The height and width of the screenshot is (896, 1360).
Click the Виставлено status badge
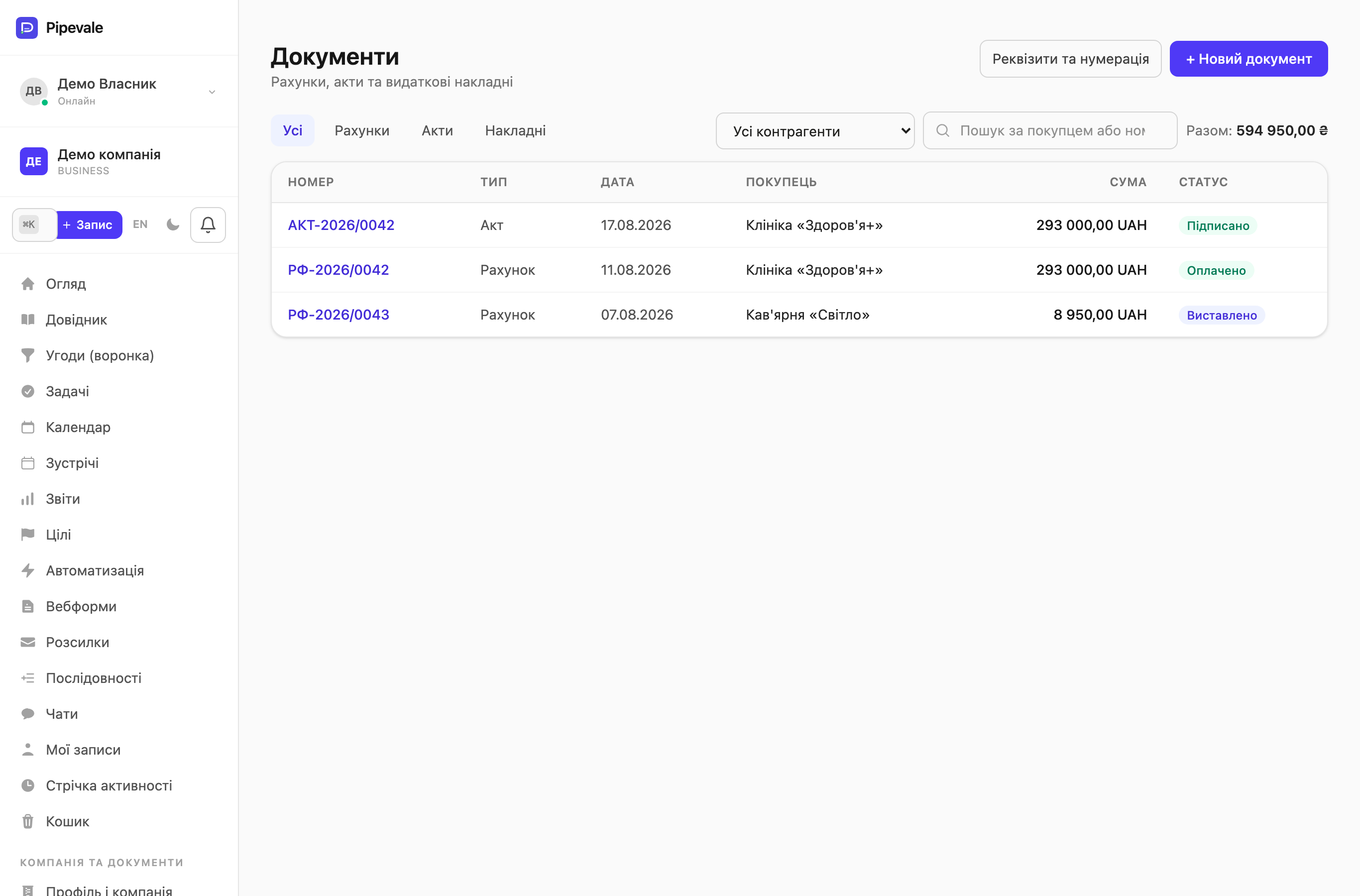(1222, 316)
